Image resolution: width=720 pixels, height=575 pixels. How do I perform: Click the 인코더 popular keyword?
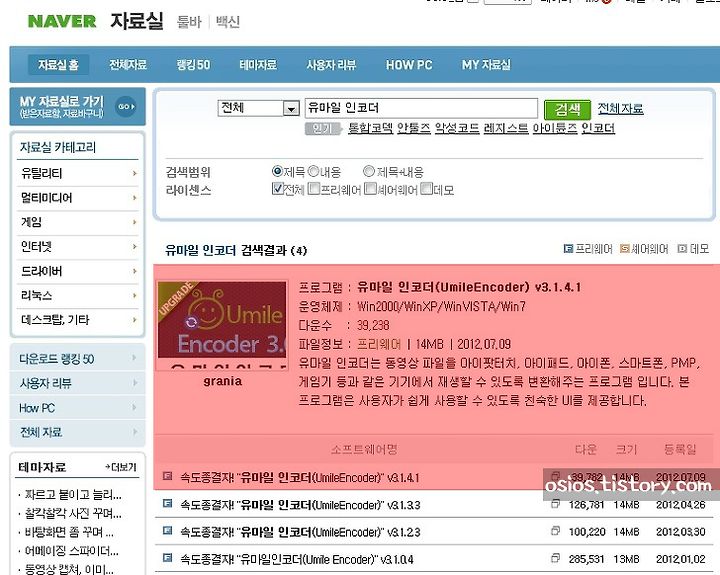[x=598, y=128]
